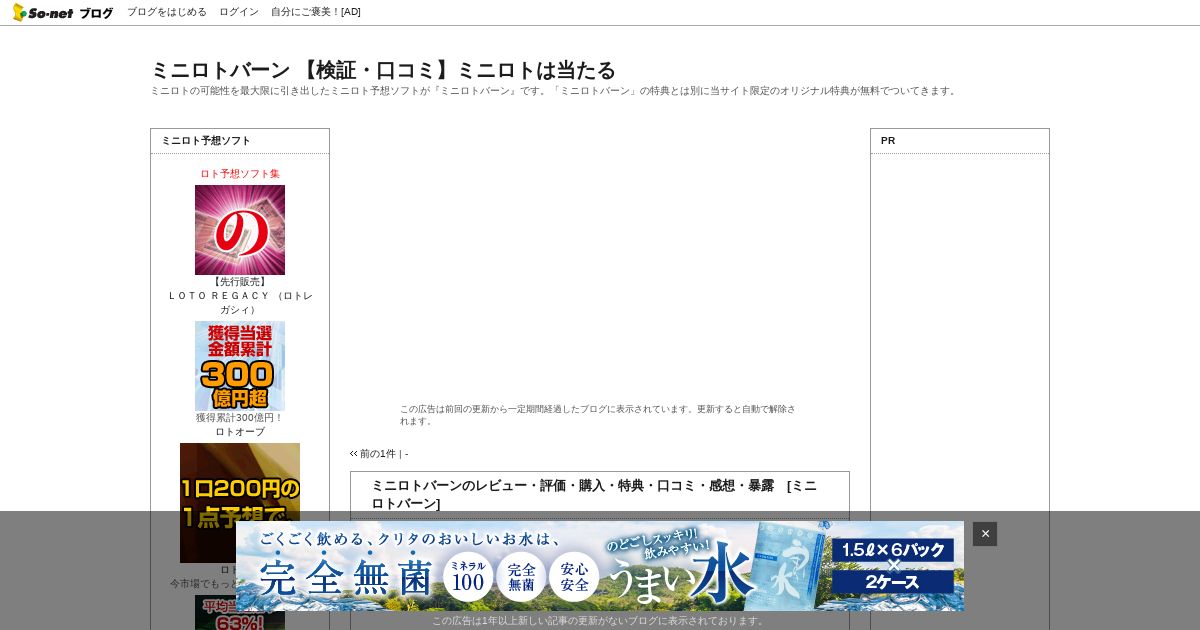The height and width of the screenshot is (630, 1200).
Task: Click the PR sidebar heading
Action: [888, 141]
